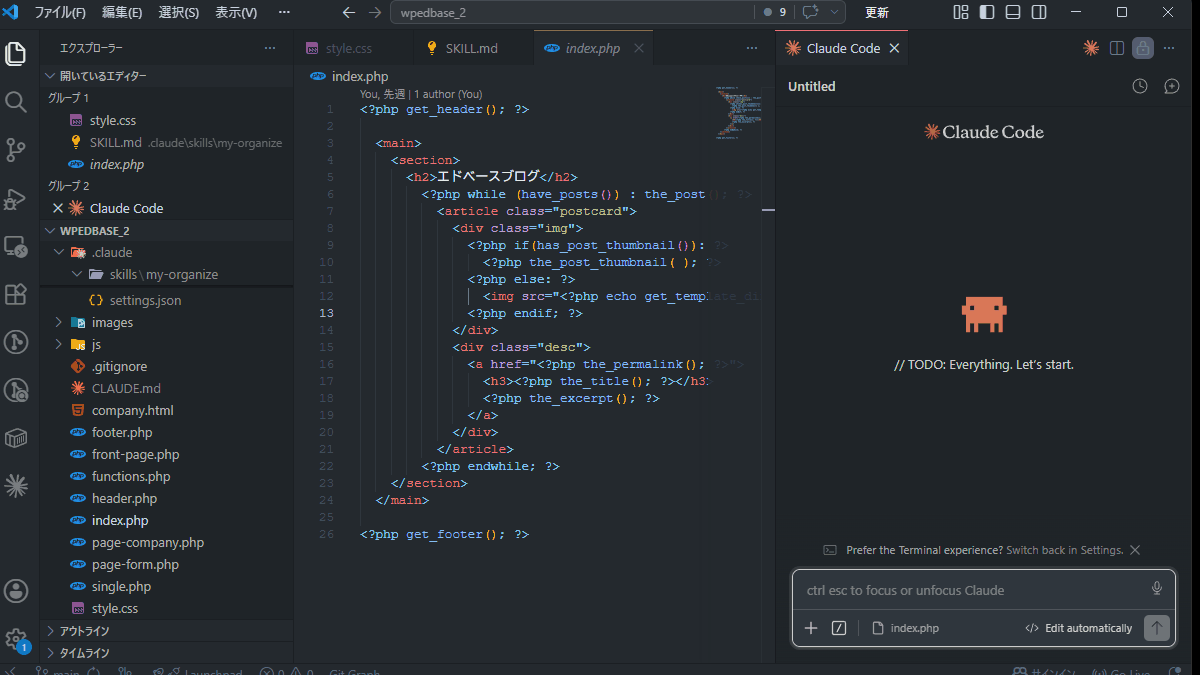The width and height of the screenshot is (1200, 675).
Task: Open the chat icon in title bar
Action: tap(810, 13)
